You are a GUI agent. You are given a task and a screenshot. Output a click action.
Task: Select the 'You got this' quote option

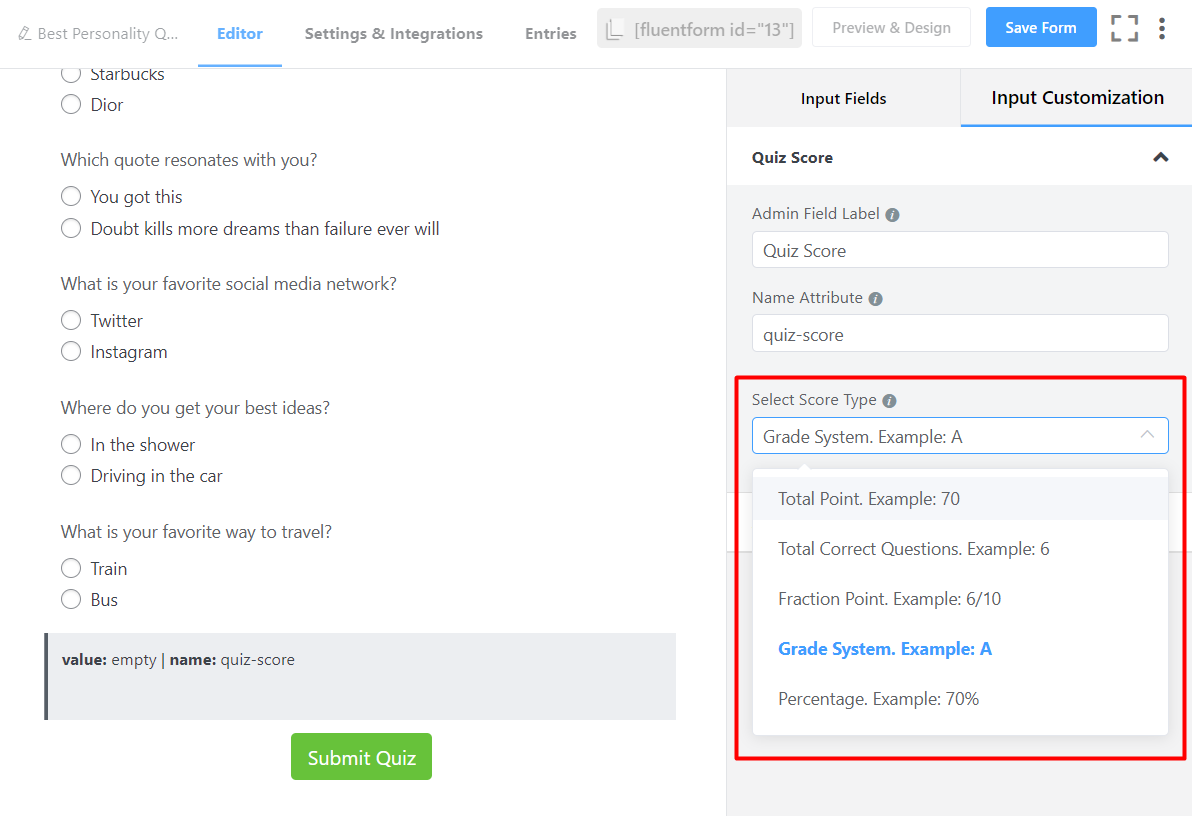click(71, 196)
